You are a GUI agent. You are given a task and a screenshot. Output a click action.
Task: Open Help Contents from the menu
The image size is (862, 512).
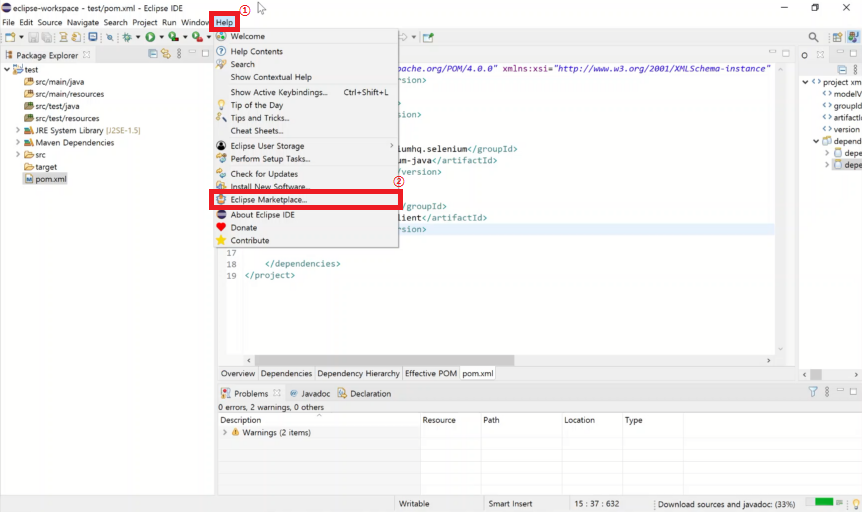point(306,51)
